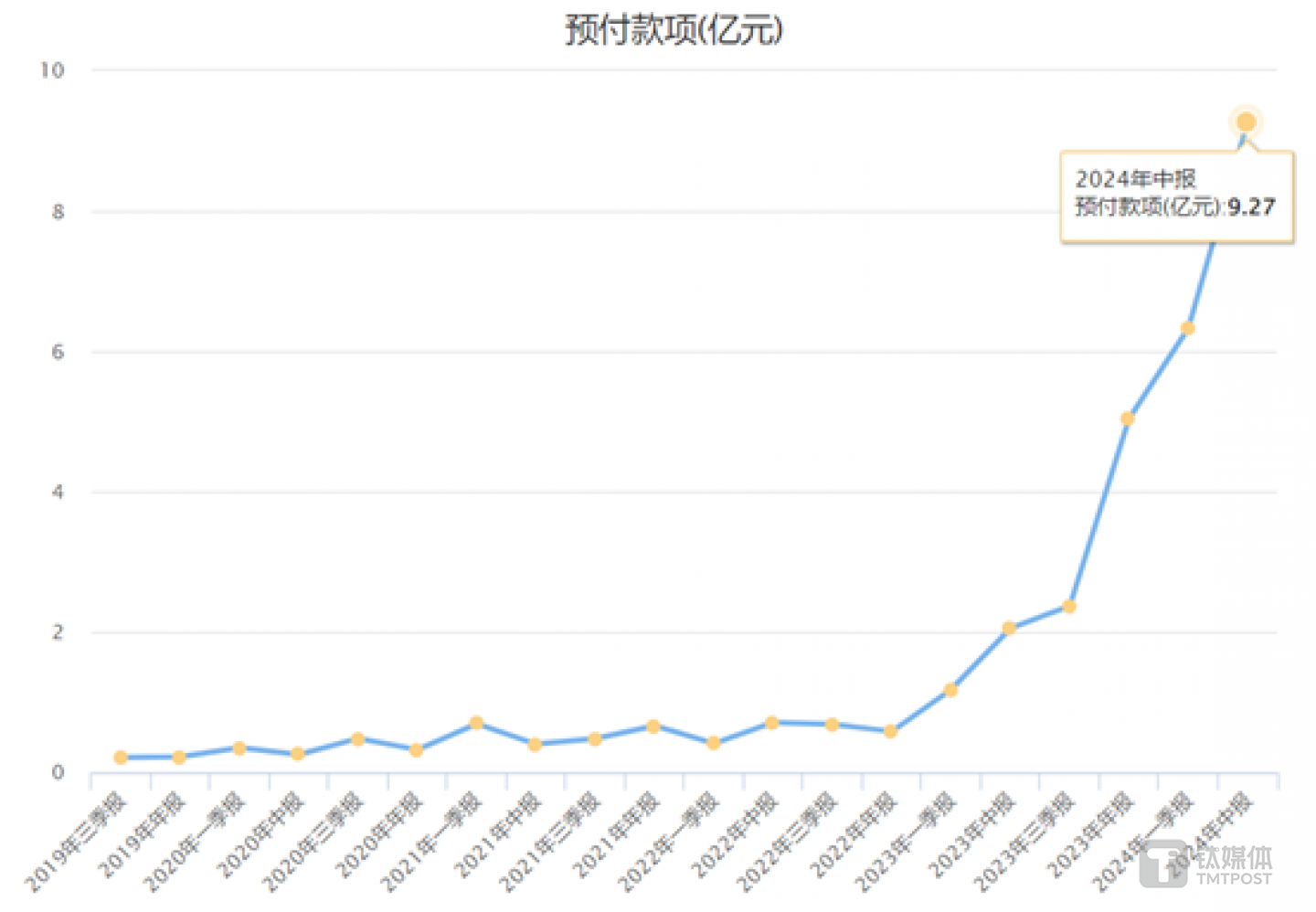Click x-axis label 2022年中报
The height and width of the screenshot is (912, 1316).
(735, 835)
